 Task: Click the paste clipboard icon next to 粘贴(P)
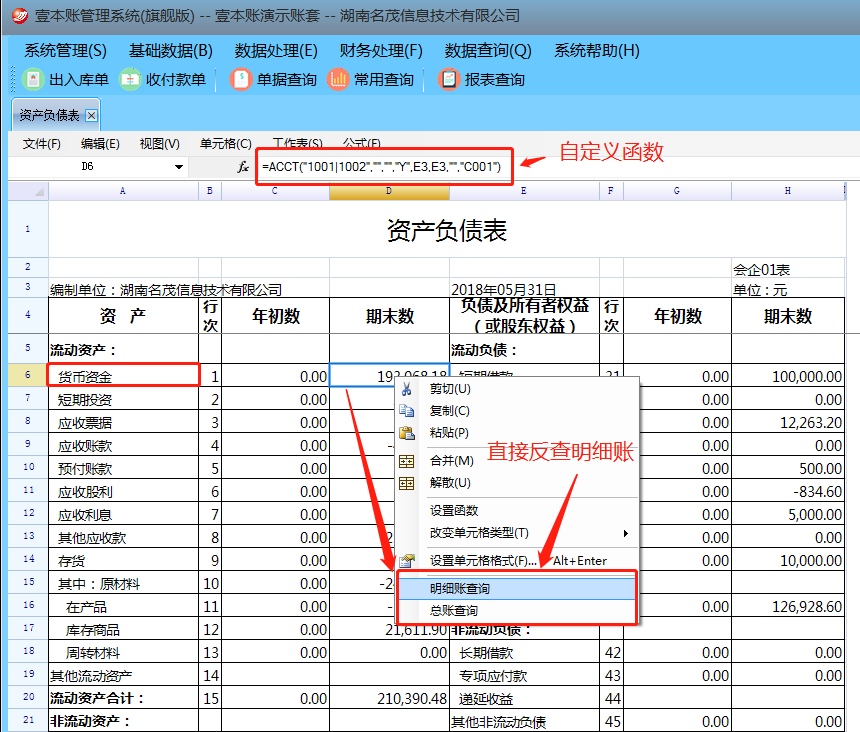coord(406,433)
